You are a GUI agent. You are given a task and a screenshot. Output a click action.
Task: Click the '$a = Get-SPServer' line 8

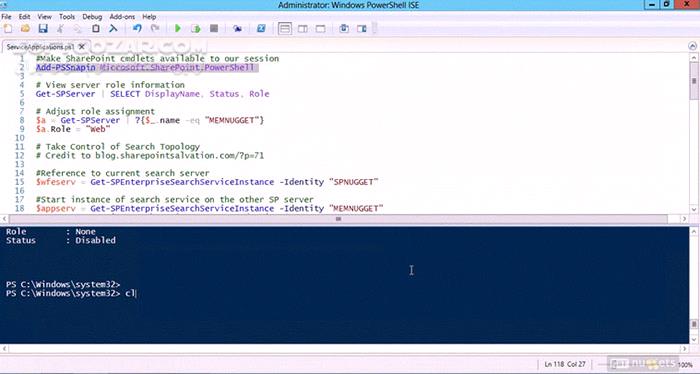(x=150, y=120)
